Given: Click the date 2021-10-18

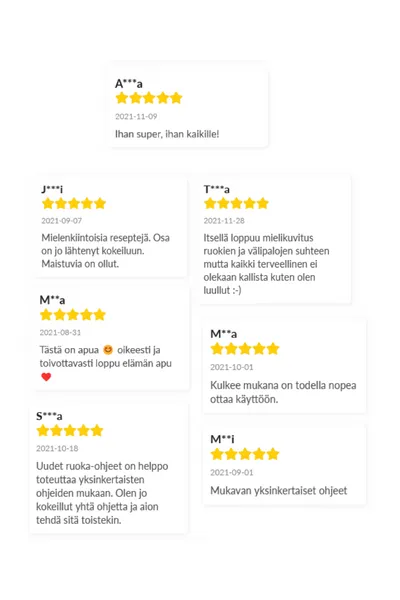Looking at the screenshot, I should pyautogui.click(x=57, y=448).
